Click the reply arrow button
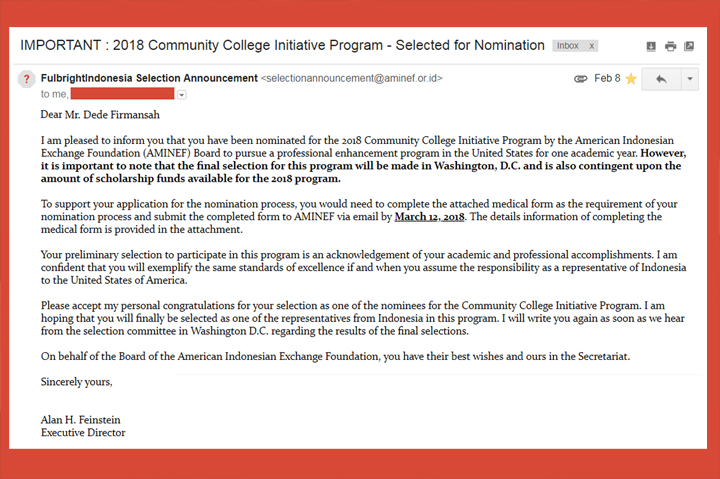The height and width of the screenshot is (479, 720). point(660,79)
